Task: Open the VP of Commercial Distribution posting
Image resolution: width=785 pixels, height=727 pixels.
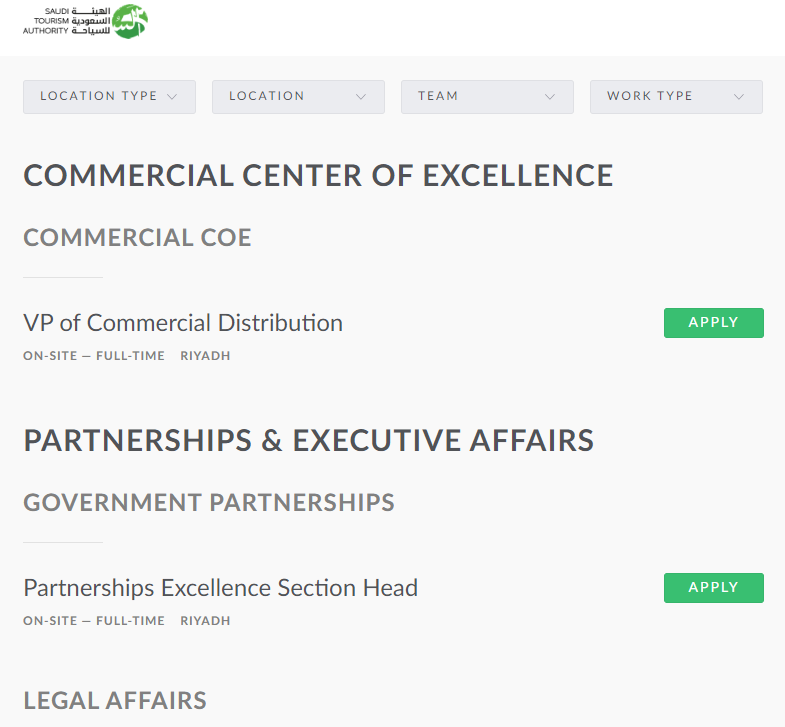Action: pos(183,323)
